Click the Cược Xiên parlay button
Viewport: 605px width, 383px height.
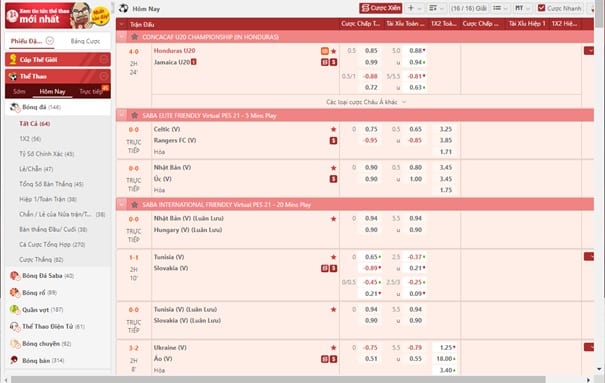pyautogui.click(x=381, y=8)
